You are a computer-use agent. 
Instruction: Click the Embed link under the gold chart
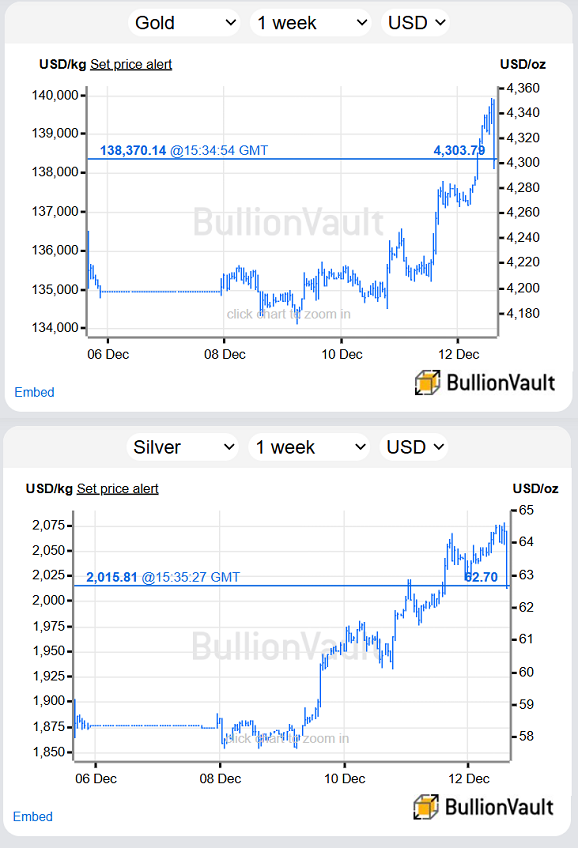click(33, 392)
